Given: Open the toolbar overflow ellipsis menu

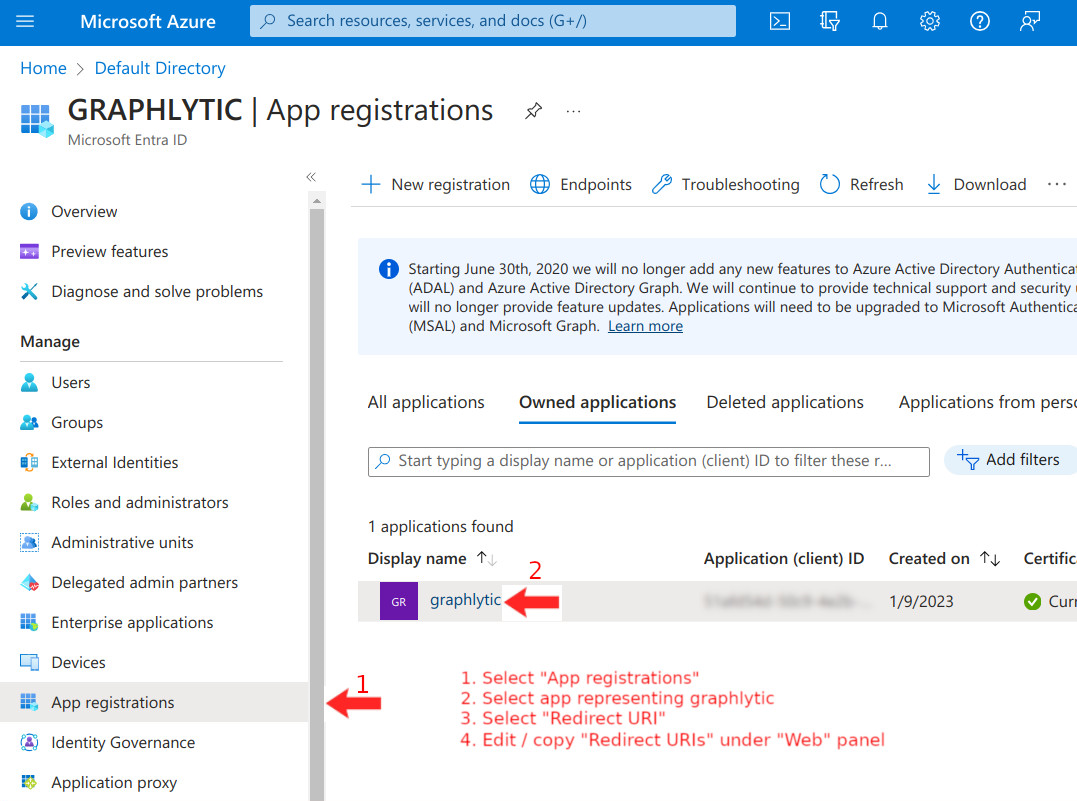Looking at the screenshot, I should pyautogui.click(x=1057, y=184).
